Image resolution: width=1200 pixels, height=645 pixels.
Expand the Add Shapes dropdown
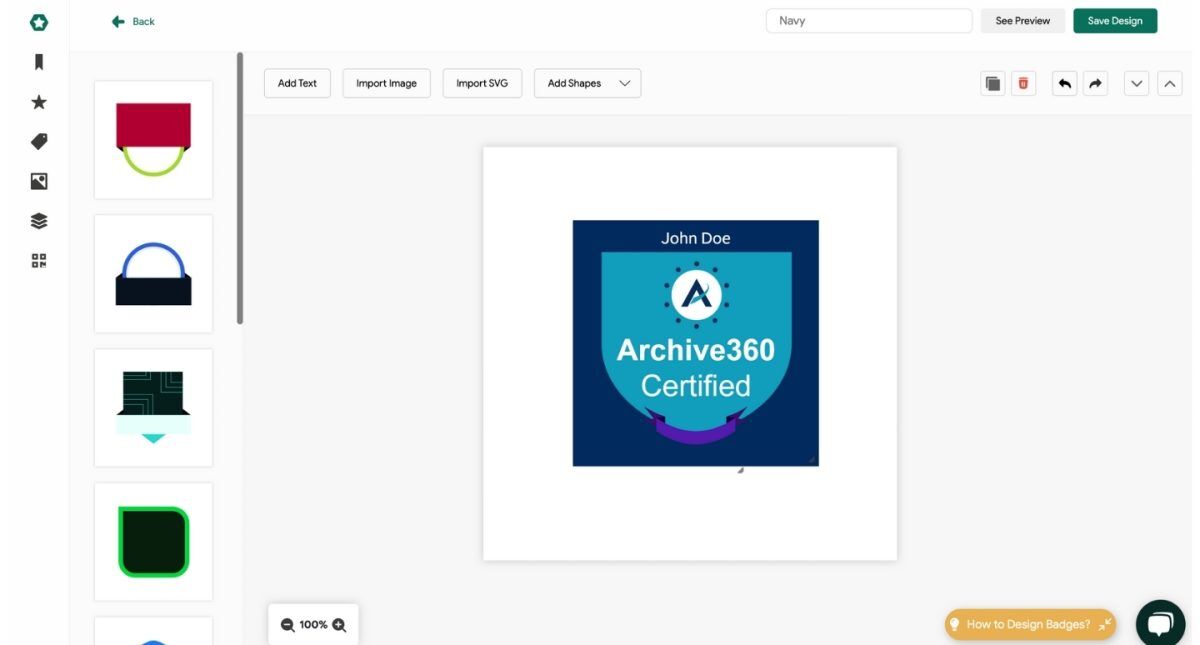point(587,84)
